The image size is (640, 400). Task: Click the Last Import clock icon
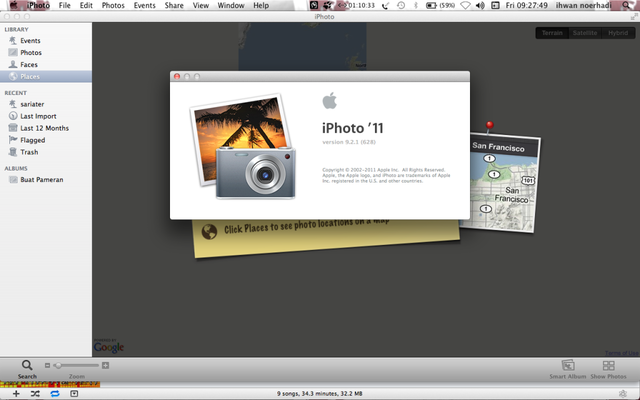coord(13,116)
